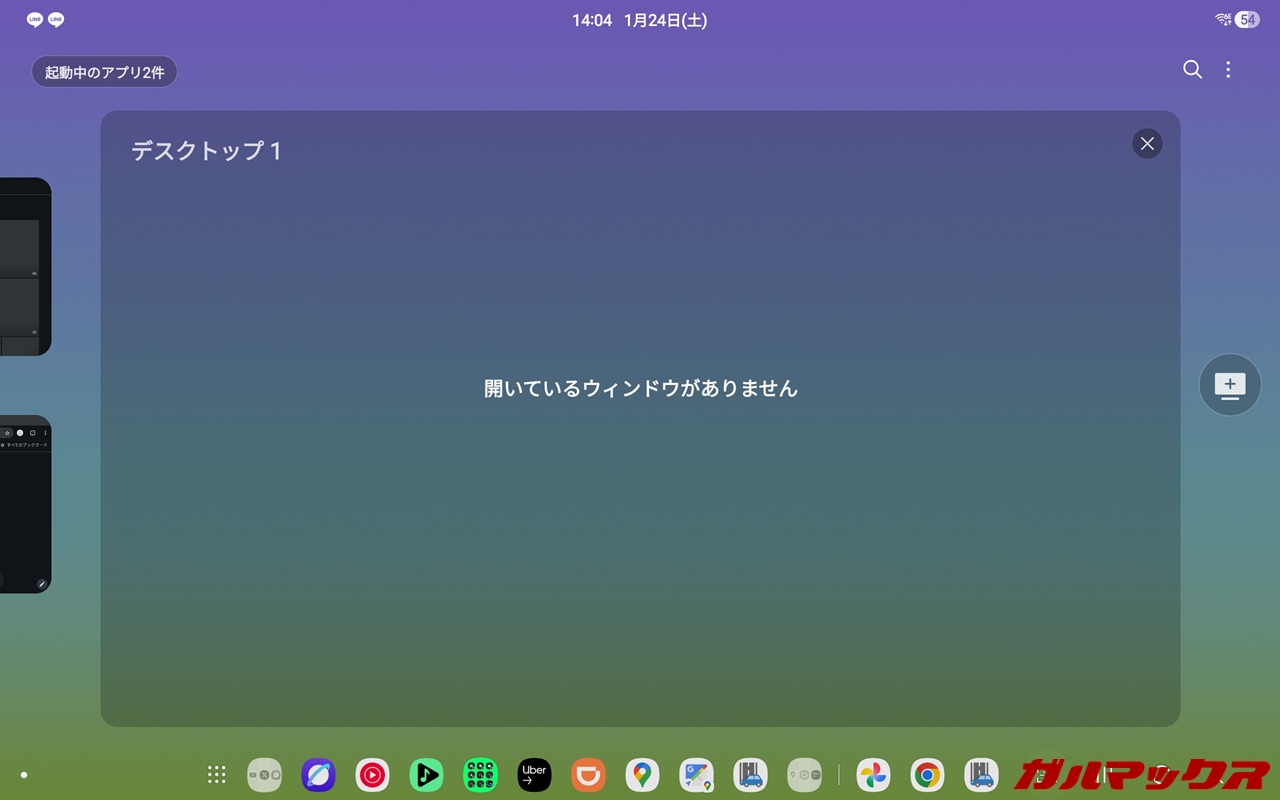Tap the battery indicator in status bar
The width and height of the screenshot is (1280, 800).
1246,20
